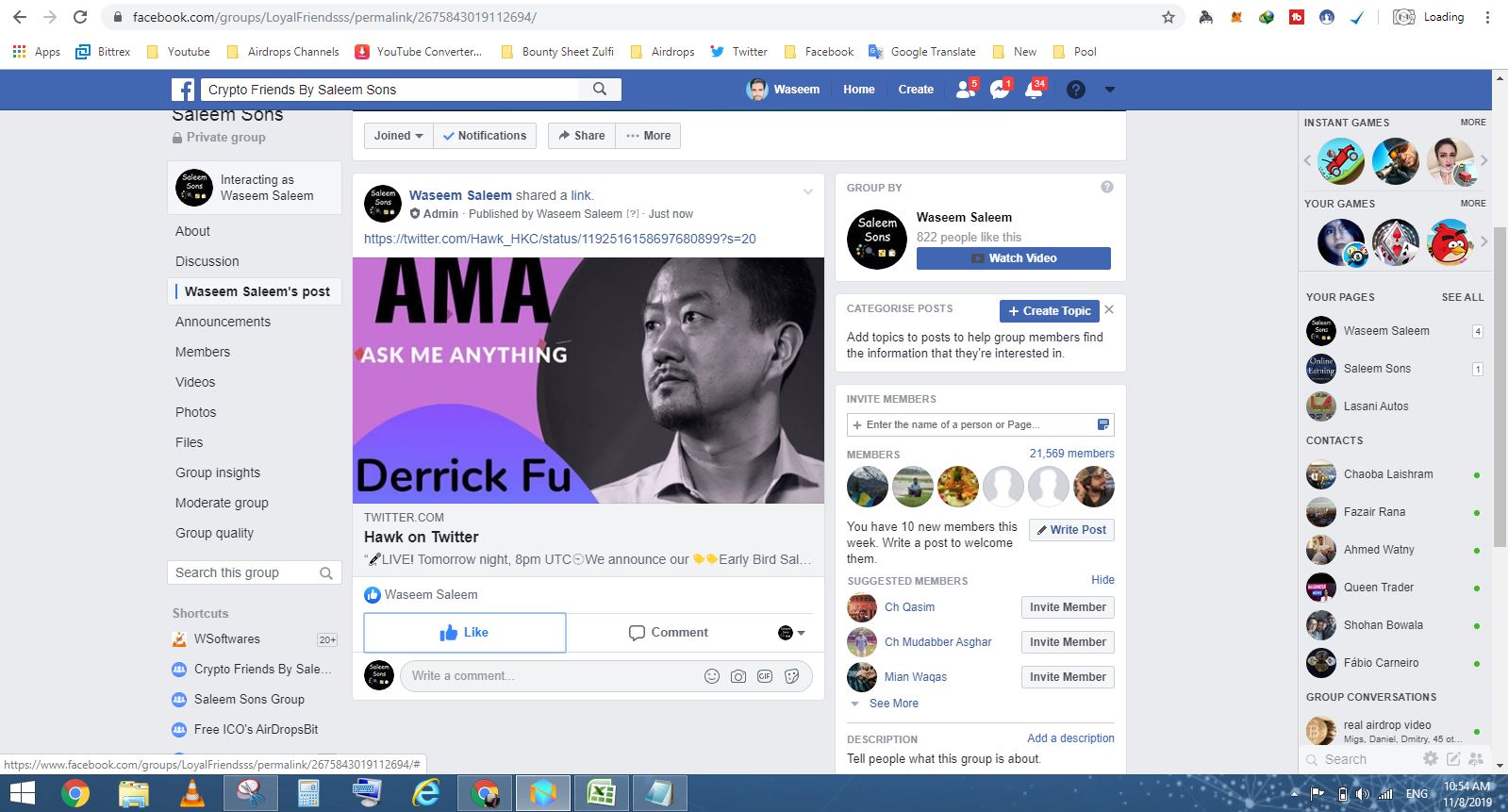Click the Write Post button
1508x812 pixels.
click(x=1071, y=530)
